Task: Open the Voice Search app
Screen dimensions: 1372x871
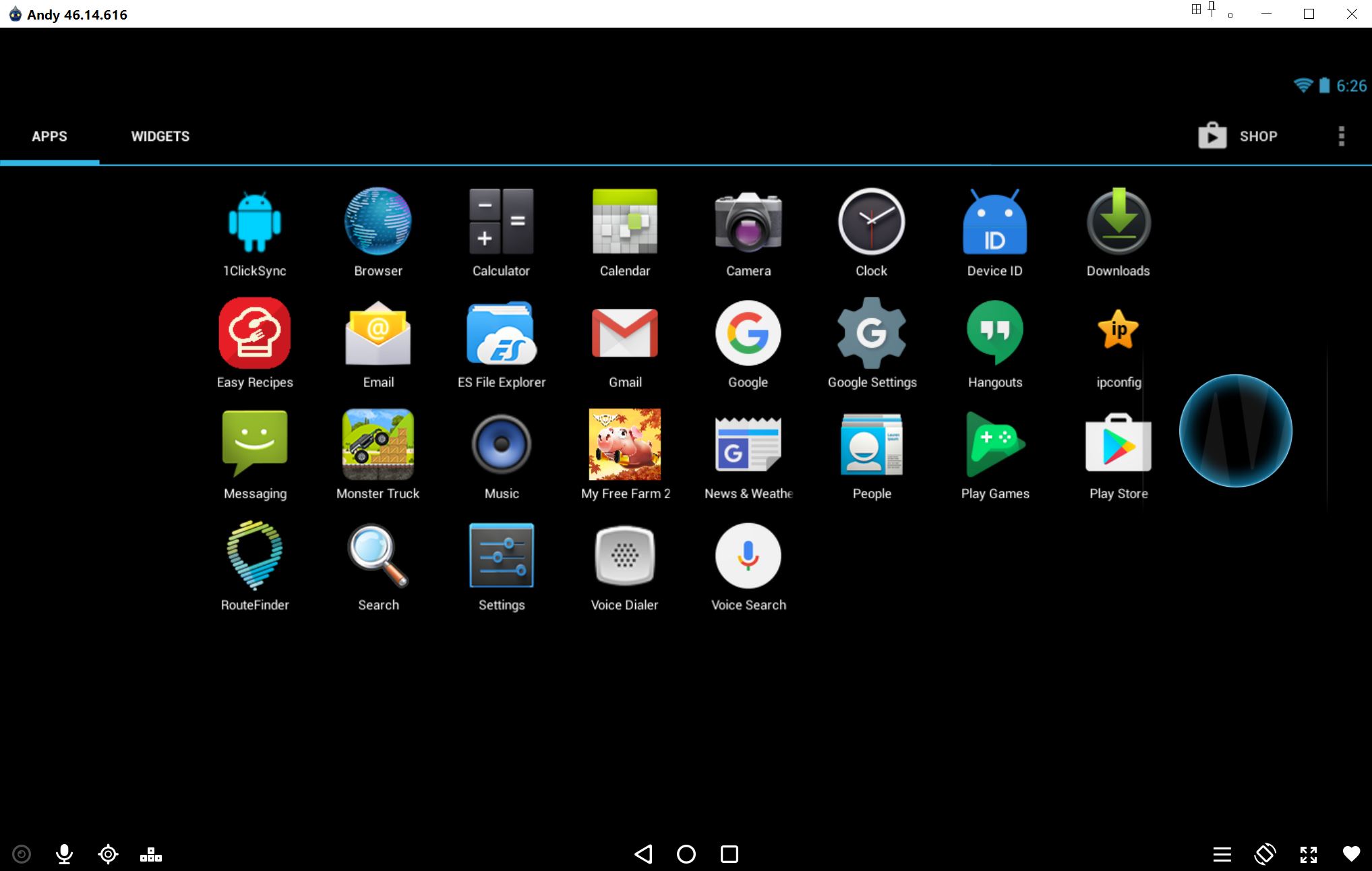Action: click(748, 566)
